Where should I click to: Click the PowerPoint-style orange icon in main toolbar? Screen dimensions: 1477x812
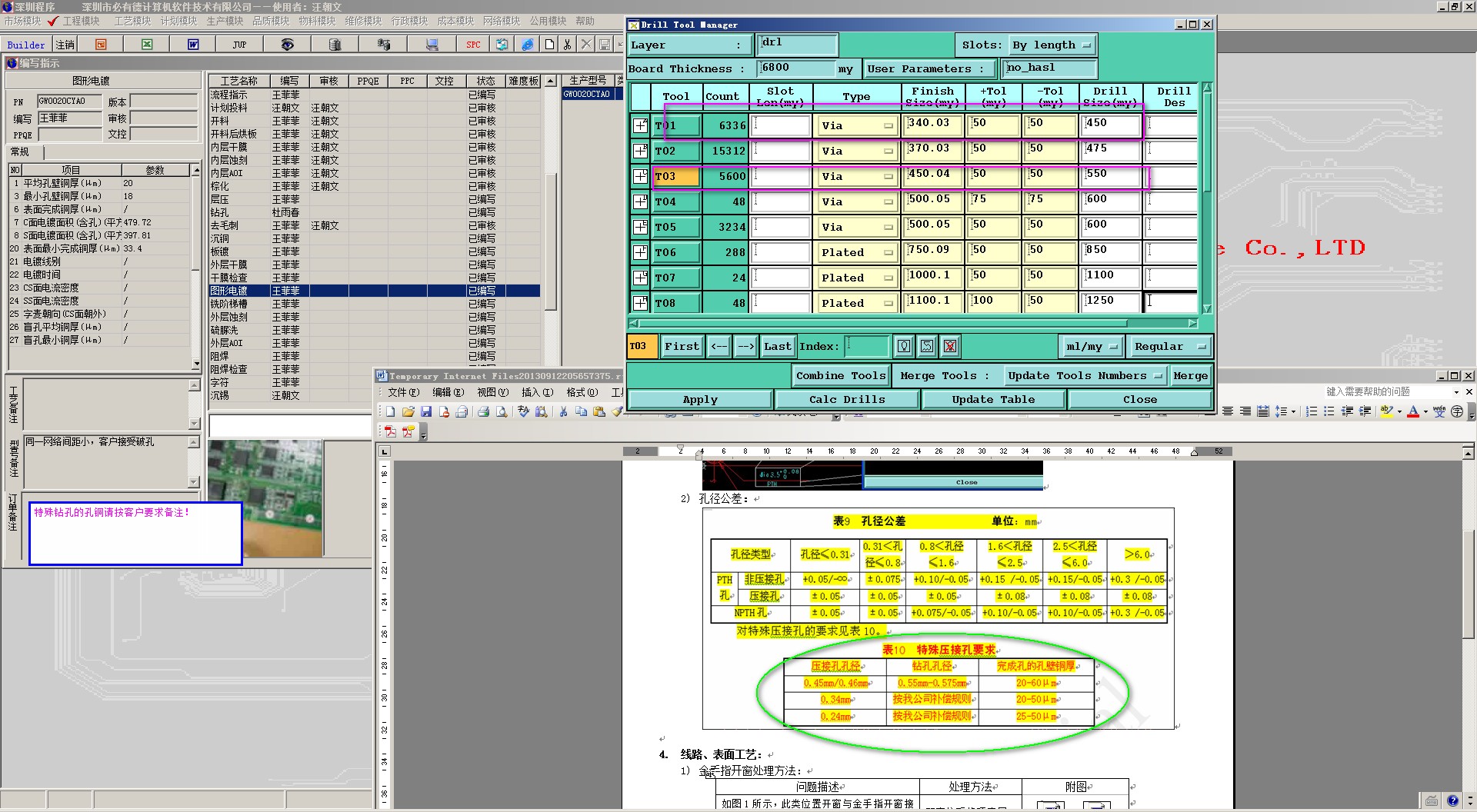tap(101, 45)
